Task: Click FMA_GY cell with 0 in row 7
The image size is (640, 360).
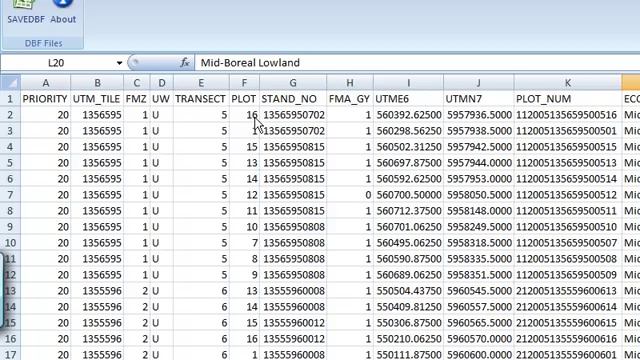Action: coord(350,195)
